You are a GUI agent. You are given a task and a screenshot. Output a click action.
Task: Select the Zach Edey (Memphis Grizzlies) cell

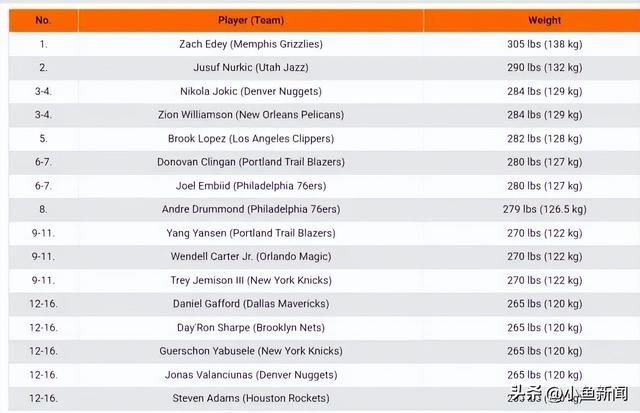250,44
